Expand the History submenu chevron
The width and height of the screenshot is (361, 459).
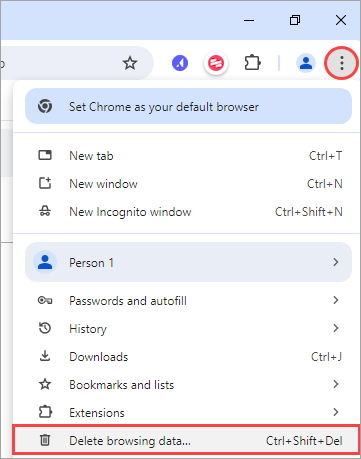click(336, 328)
